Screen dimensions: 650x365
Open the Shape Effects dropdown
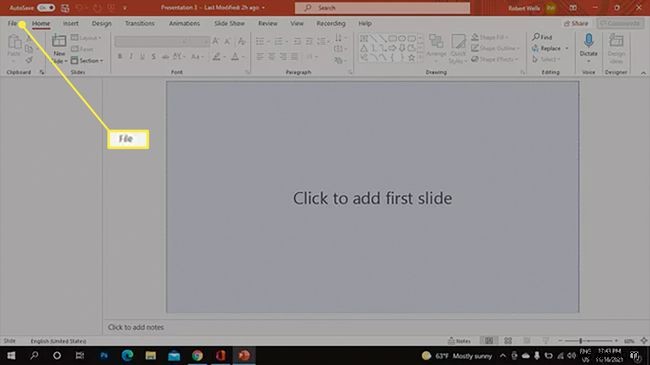coord(495,59)
